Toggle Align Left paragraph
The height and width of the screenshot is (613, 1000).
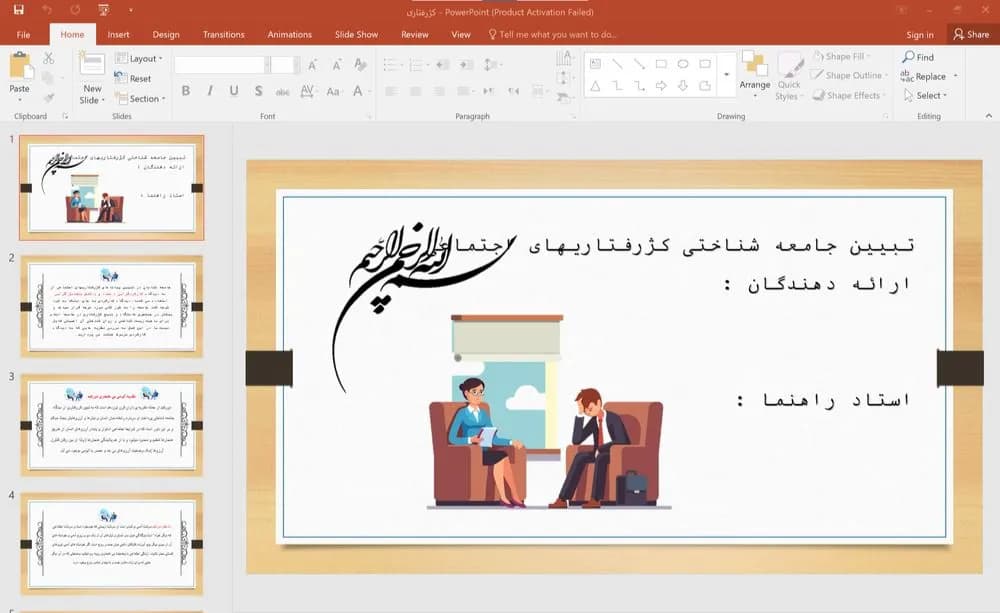(x=391, y=92)
